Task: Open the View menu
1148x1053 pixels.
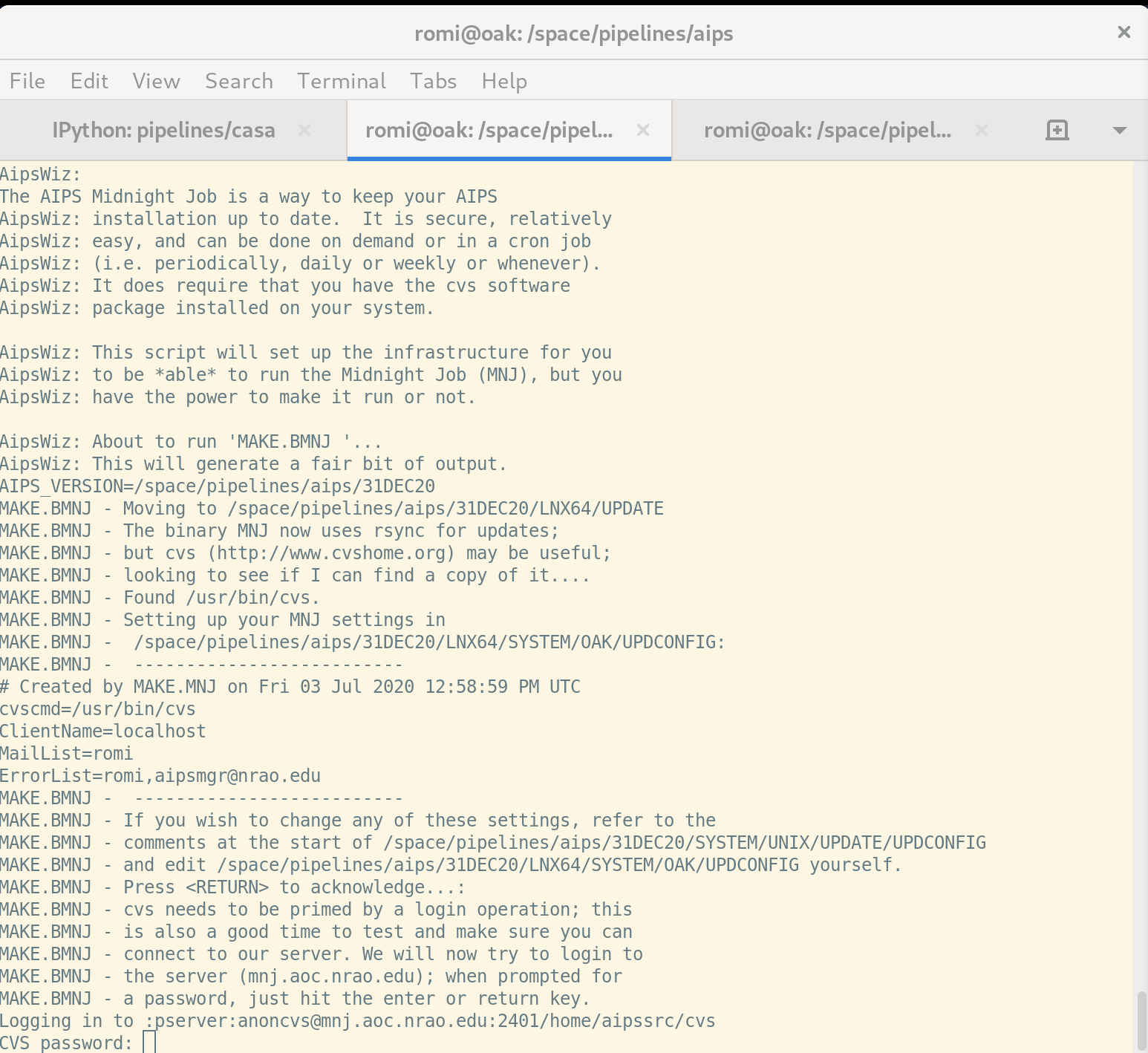Action: 156,81
